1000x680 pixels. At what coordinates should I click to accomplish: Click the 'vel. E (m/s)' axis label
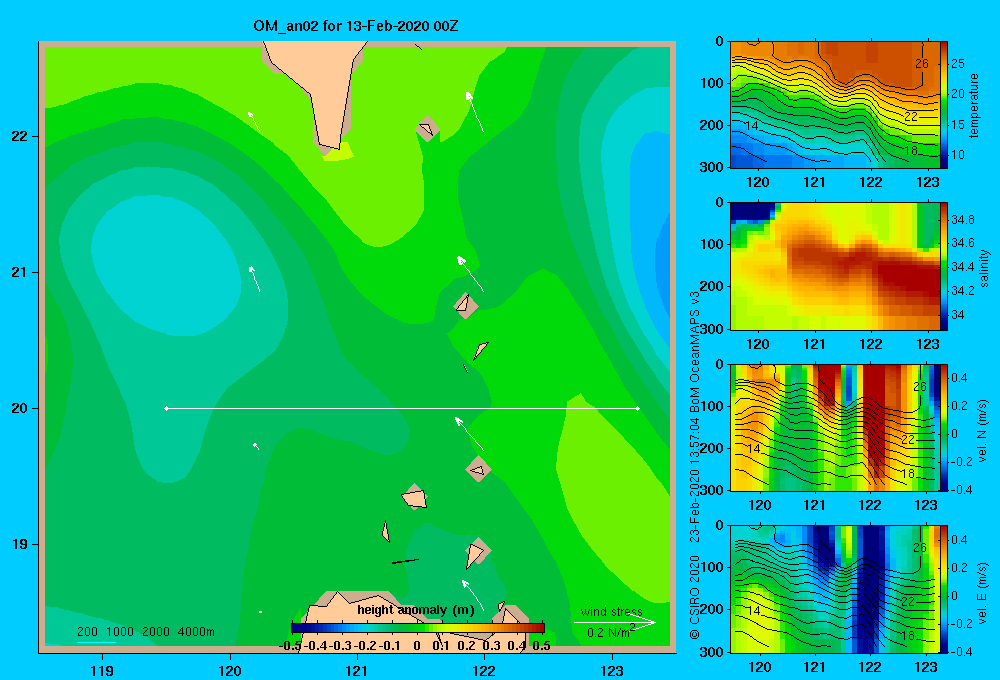(x=983, y=592)
